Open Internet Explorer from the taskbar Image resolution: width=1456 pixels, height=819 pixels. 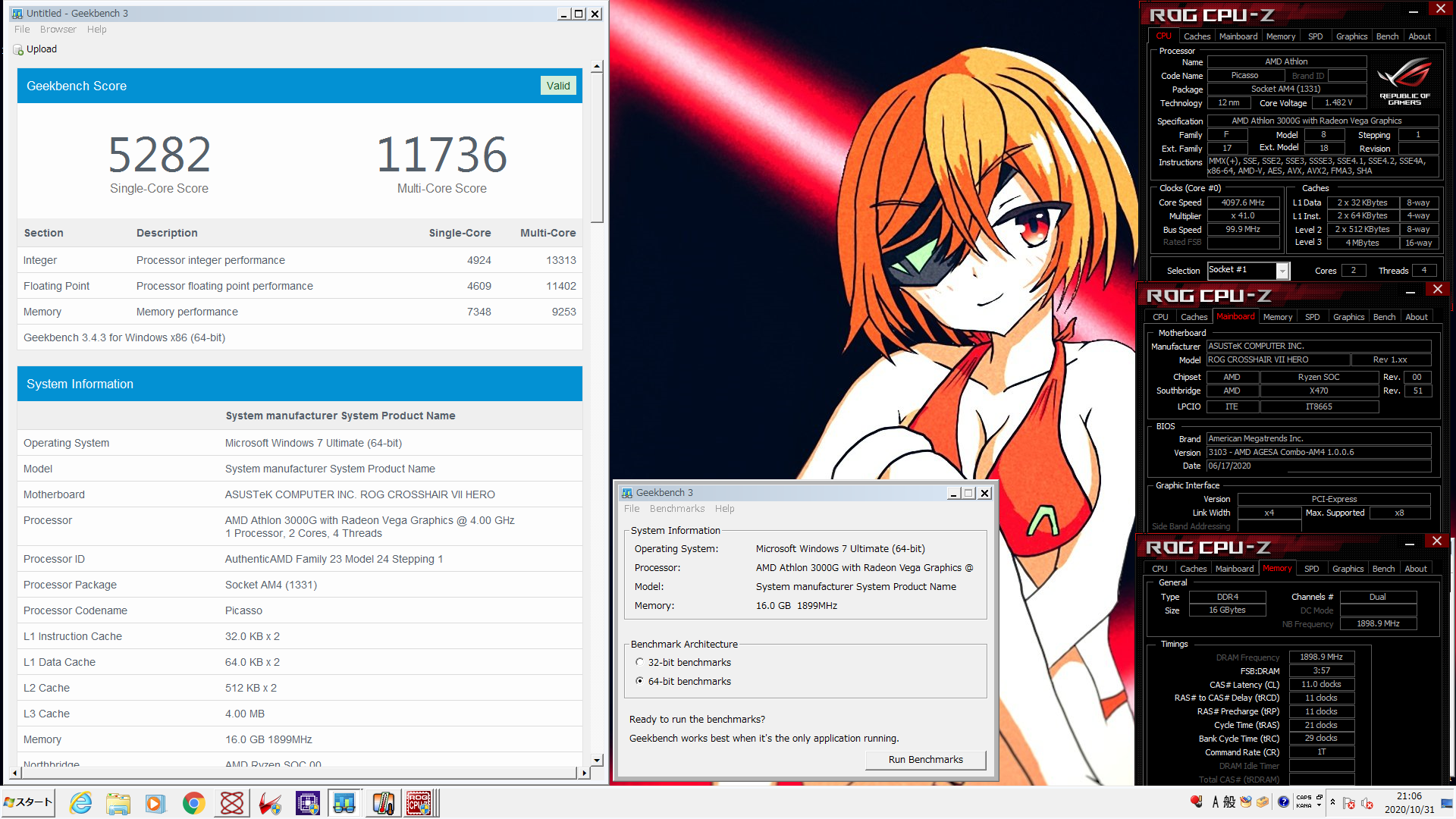[80, 803]
